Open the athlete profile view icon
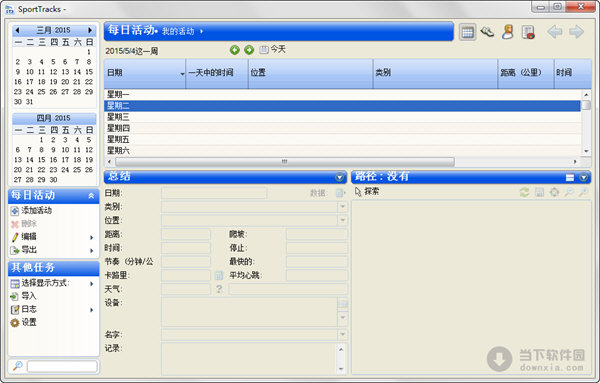The height and width of the screenshot is (383, 600). pos(507,32)
